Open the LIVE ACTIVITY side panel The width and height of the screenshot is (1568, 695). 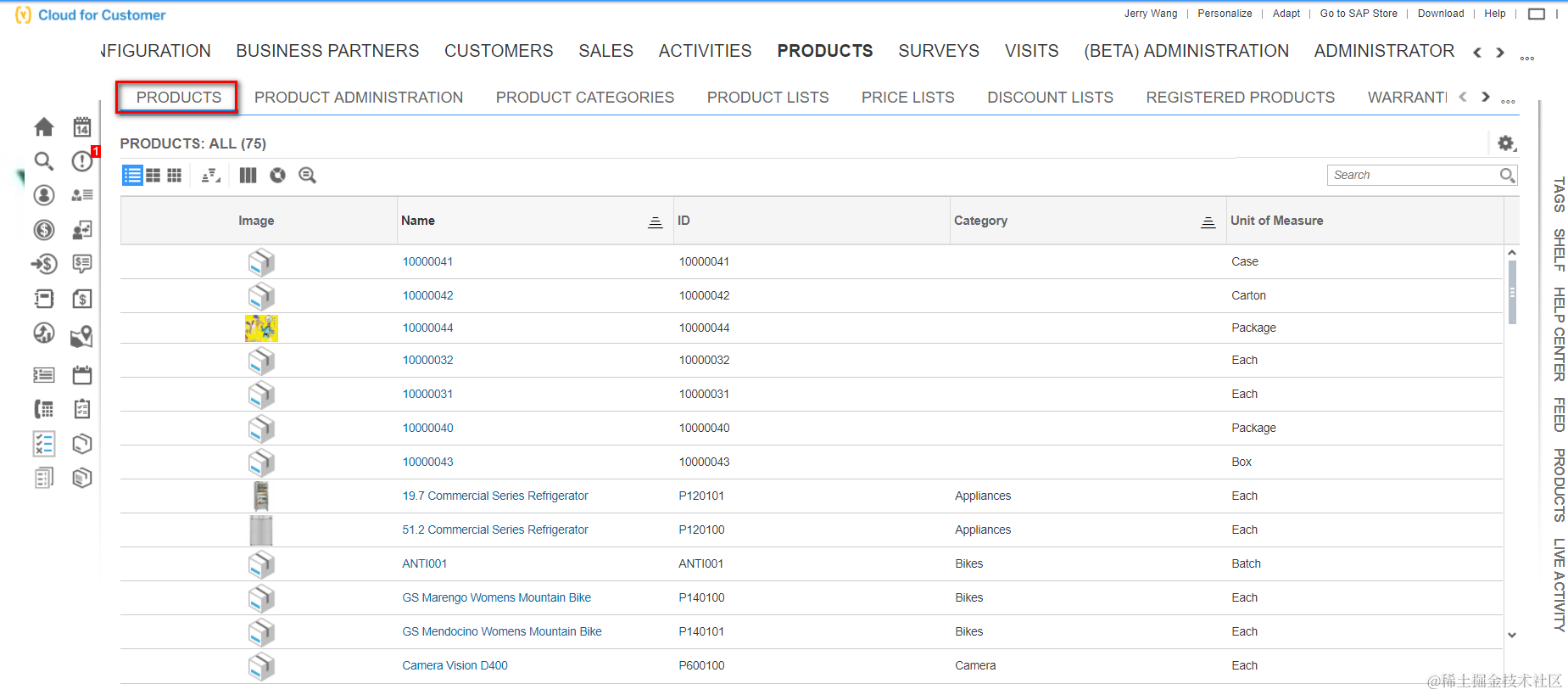[1559, 585]
